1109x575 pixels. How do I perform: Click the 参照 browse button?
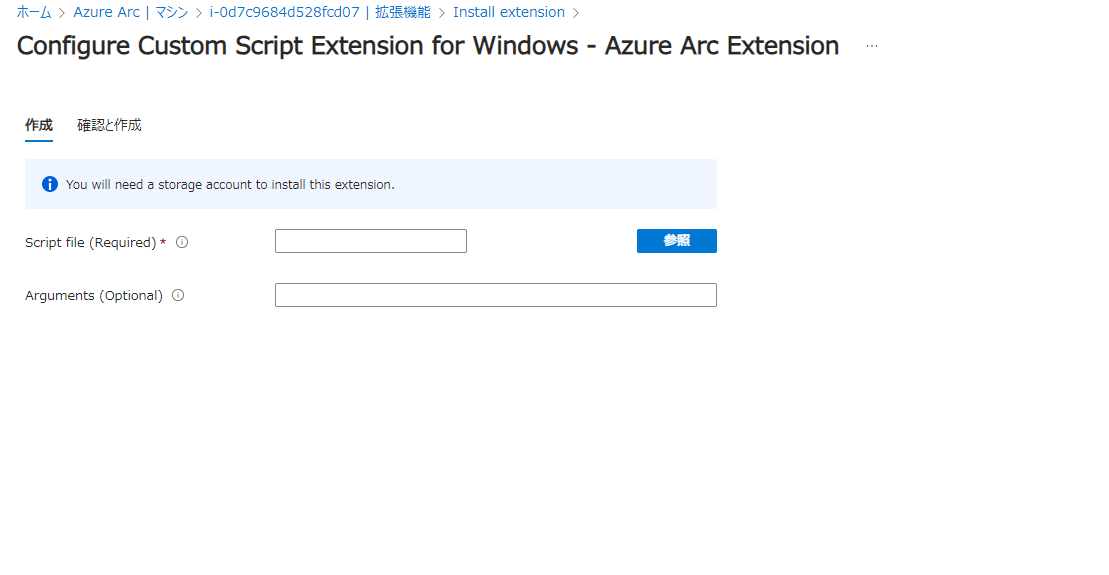pyautogui.click(x=676, y=241)
